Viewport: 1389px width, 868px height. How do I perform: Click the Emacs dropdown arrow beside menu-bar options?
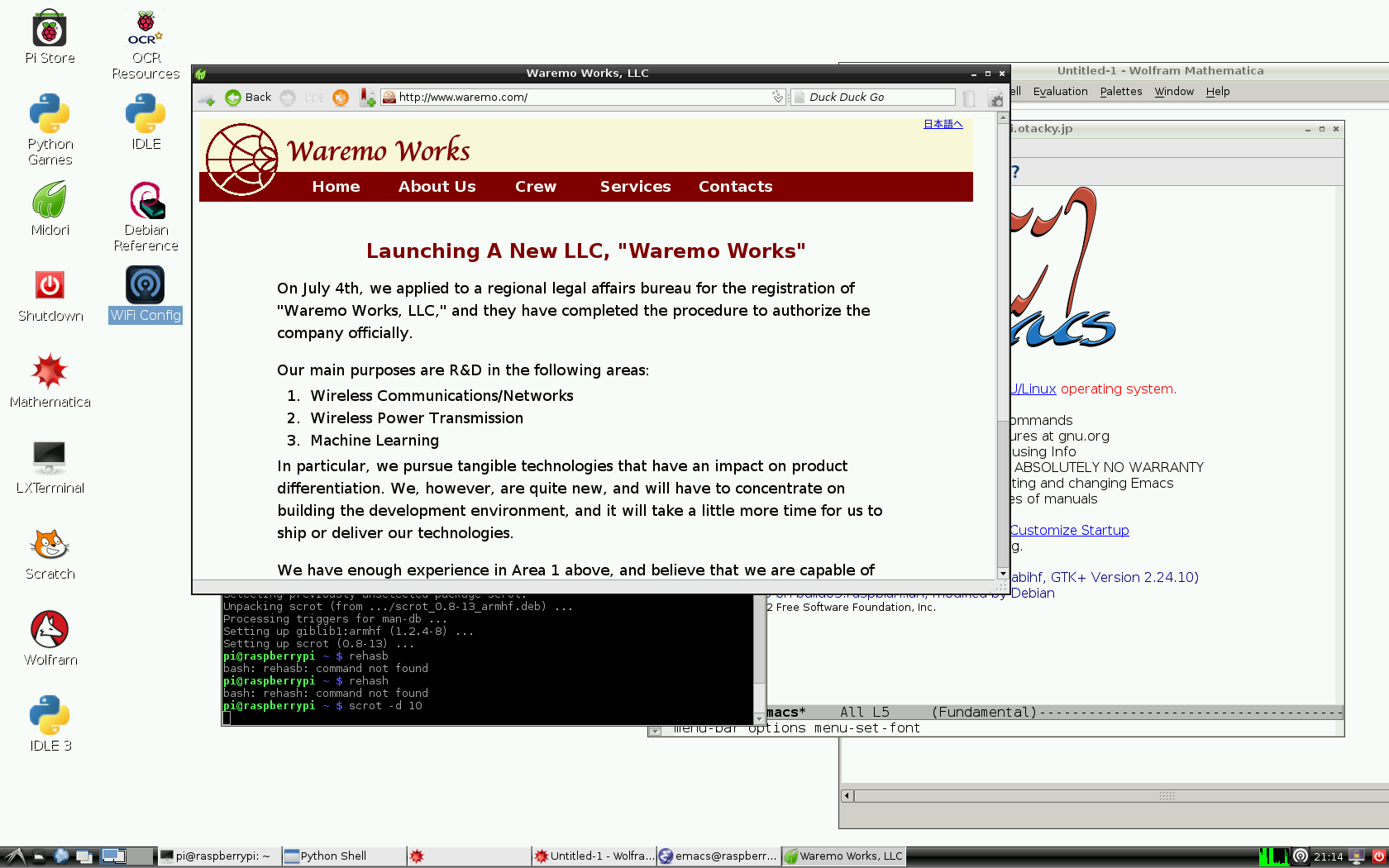[x=655, y=731]
